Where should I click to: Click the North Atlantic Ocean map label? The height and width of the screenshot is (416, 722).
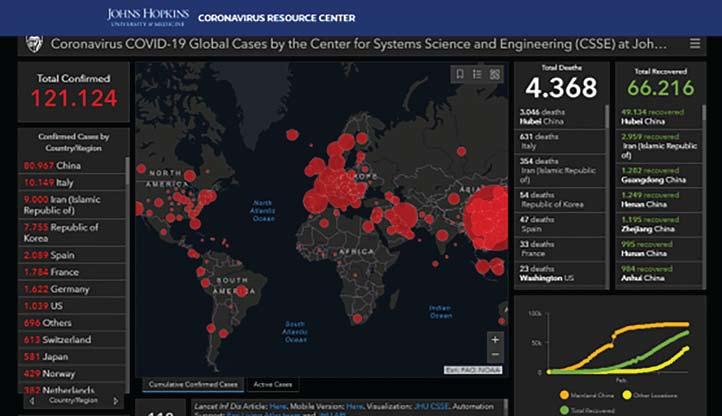pyautogui.click(x=263, y=211)
